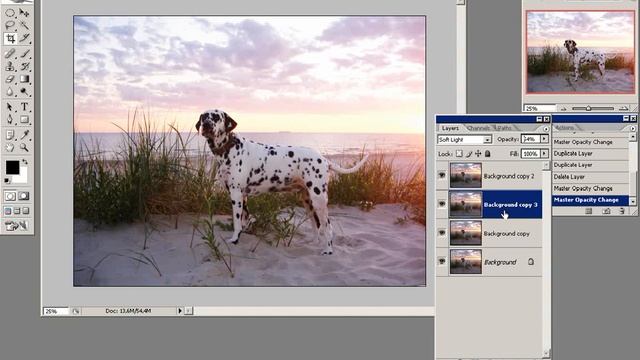Select the Slice tool
Image resolution: width=640 pixels, height=360 pixels.
click(24, 39)
